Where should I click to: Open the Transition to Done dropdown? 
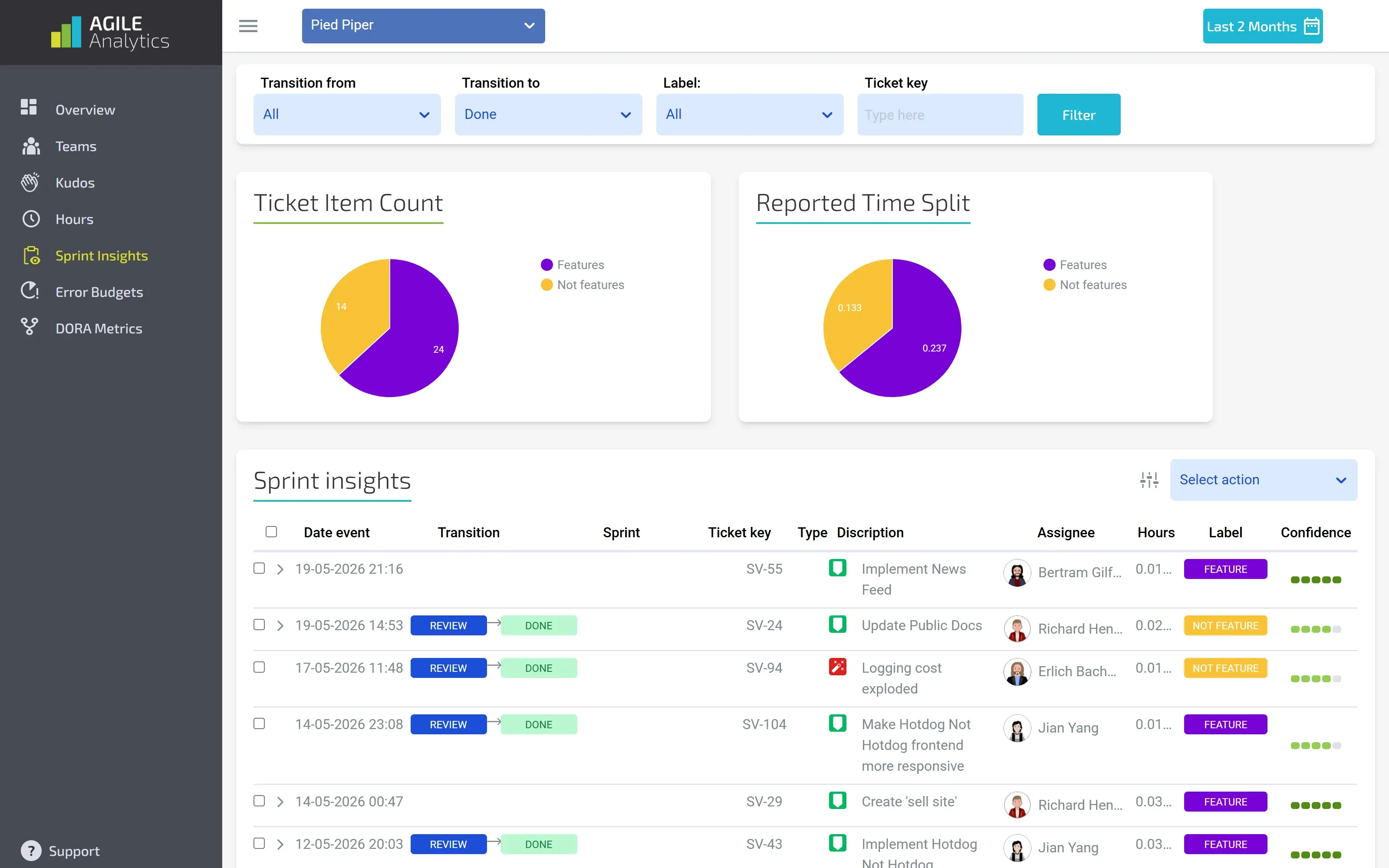(548, 114)
